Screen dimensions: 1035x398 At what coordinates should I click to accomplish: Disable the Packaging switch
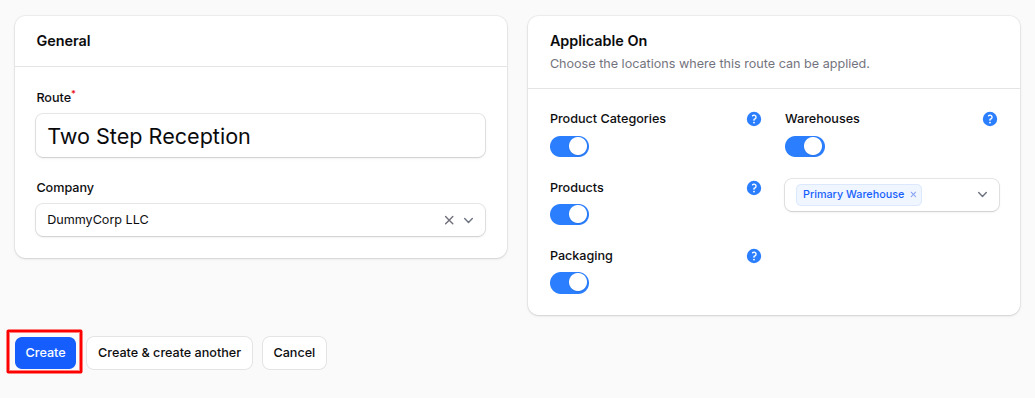tap(569, 283)
